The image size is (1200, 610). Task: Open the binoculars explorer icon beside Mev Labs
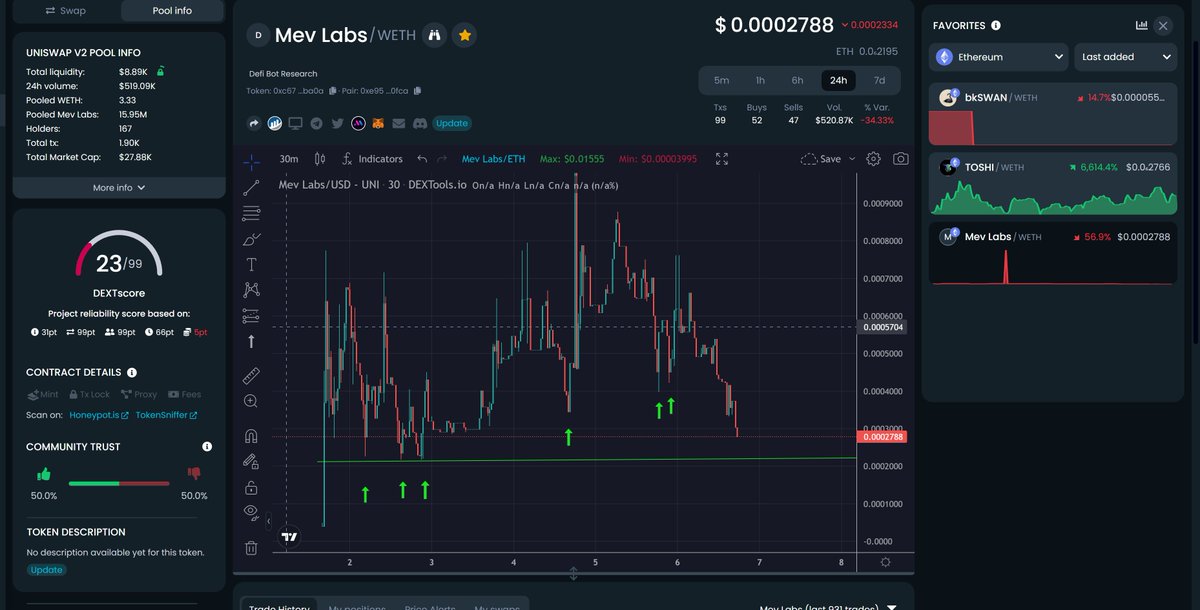point(434,35)
